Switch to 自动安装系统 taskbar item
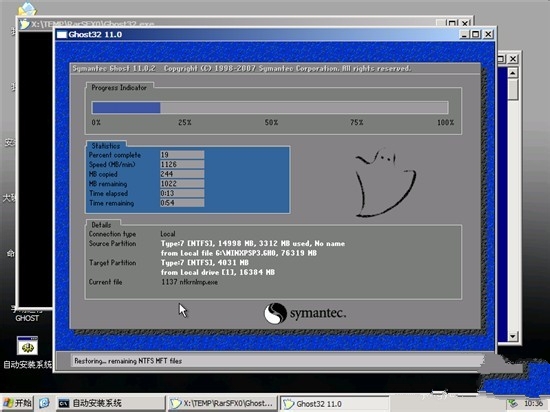Viewport: 550px width, 412px height. point(110,403)
